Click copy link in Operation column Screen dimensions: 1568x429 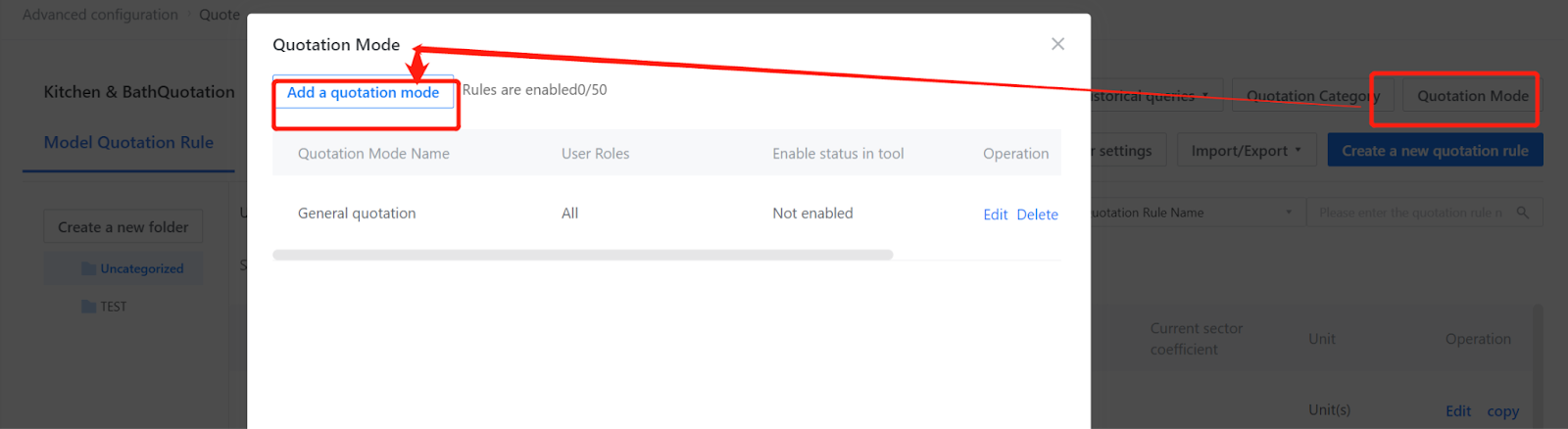(x=1502, y=411)
